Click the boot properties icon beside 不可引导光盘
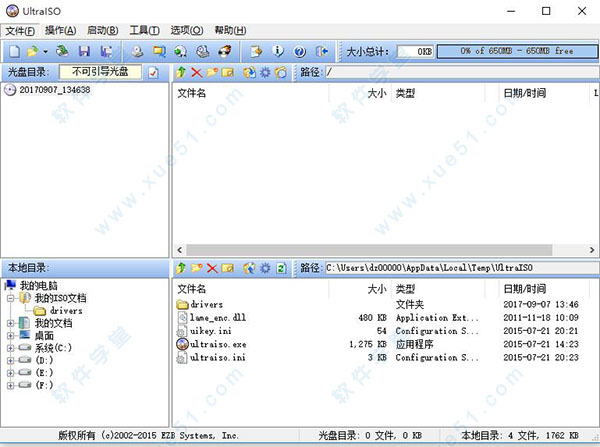This screenshot has width=600, height=447. pos(153,72)
